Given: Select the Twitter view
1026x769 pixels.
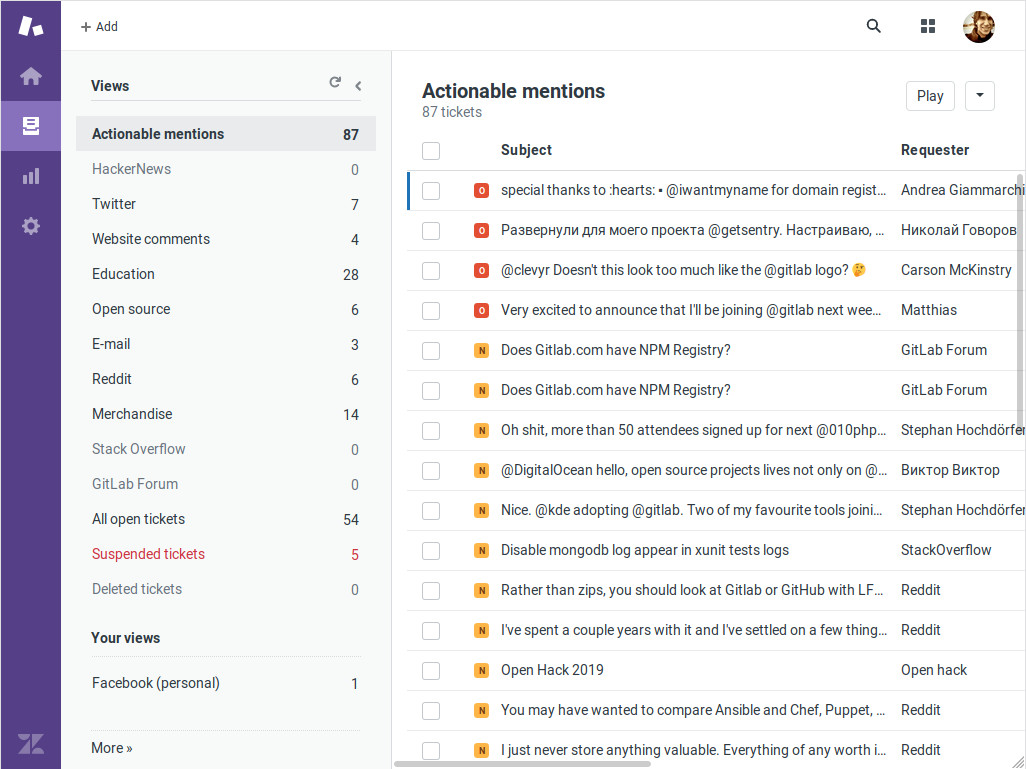Looking at the screenshot, I should tap(114, 204).
